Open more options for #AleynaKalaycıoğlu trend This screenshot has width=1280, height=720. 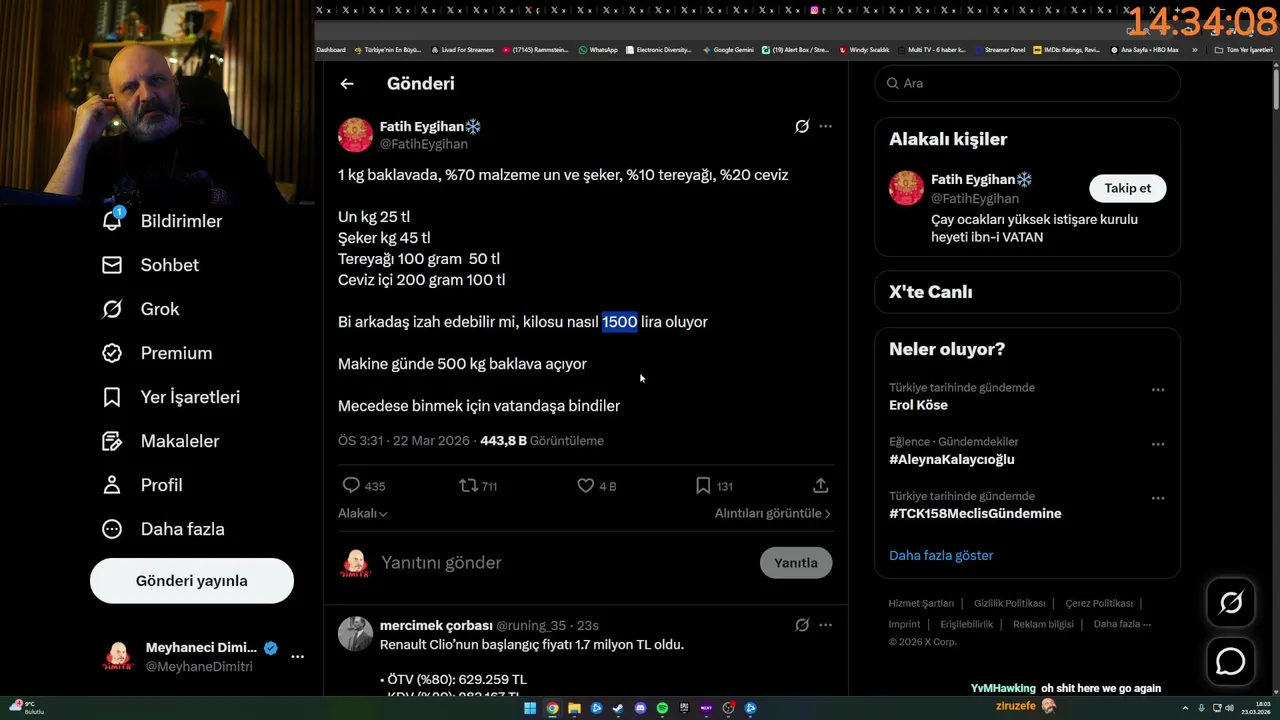tap(1158, 444)
